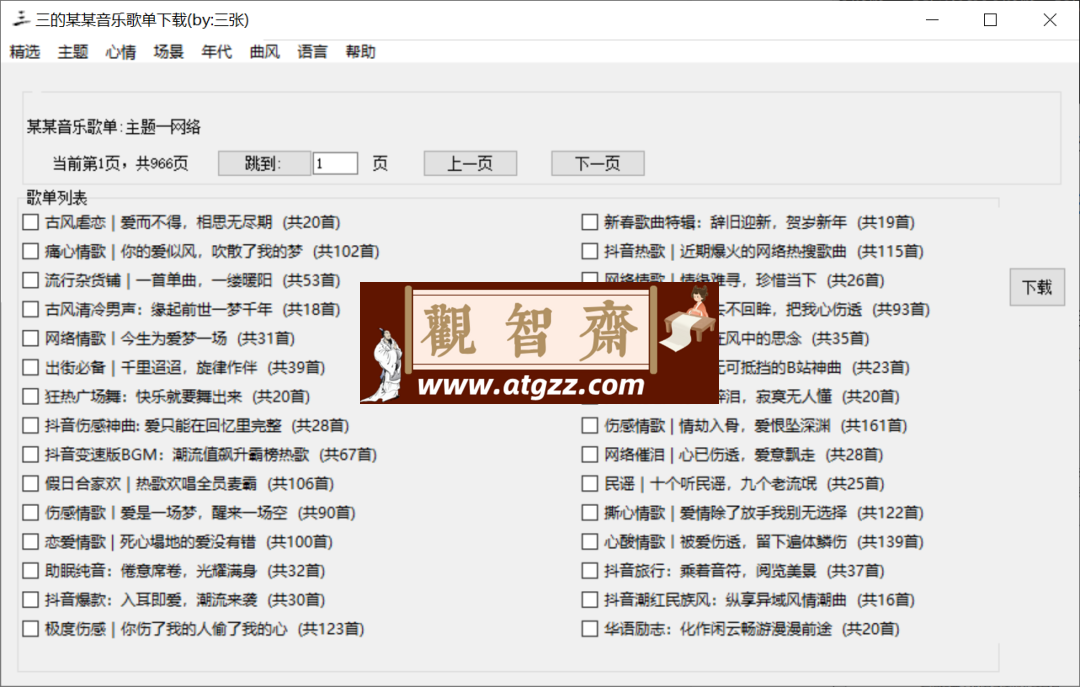Viewport: 1080px width, 687px height.
Task: Check 网络催泪 | 心已伤透 playlist
Action: coord(590,454)
